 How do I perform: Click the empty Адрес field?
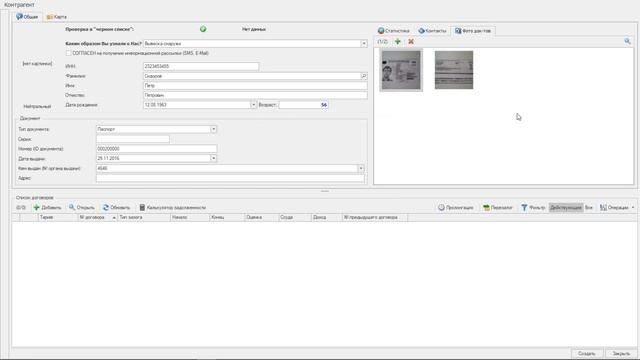coord(230,178)
